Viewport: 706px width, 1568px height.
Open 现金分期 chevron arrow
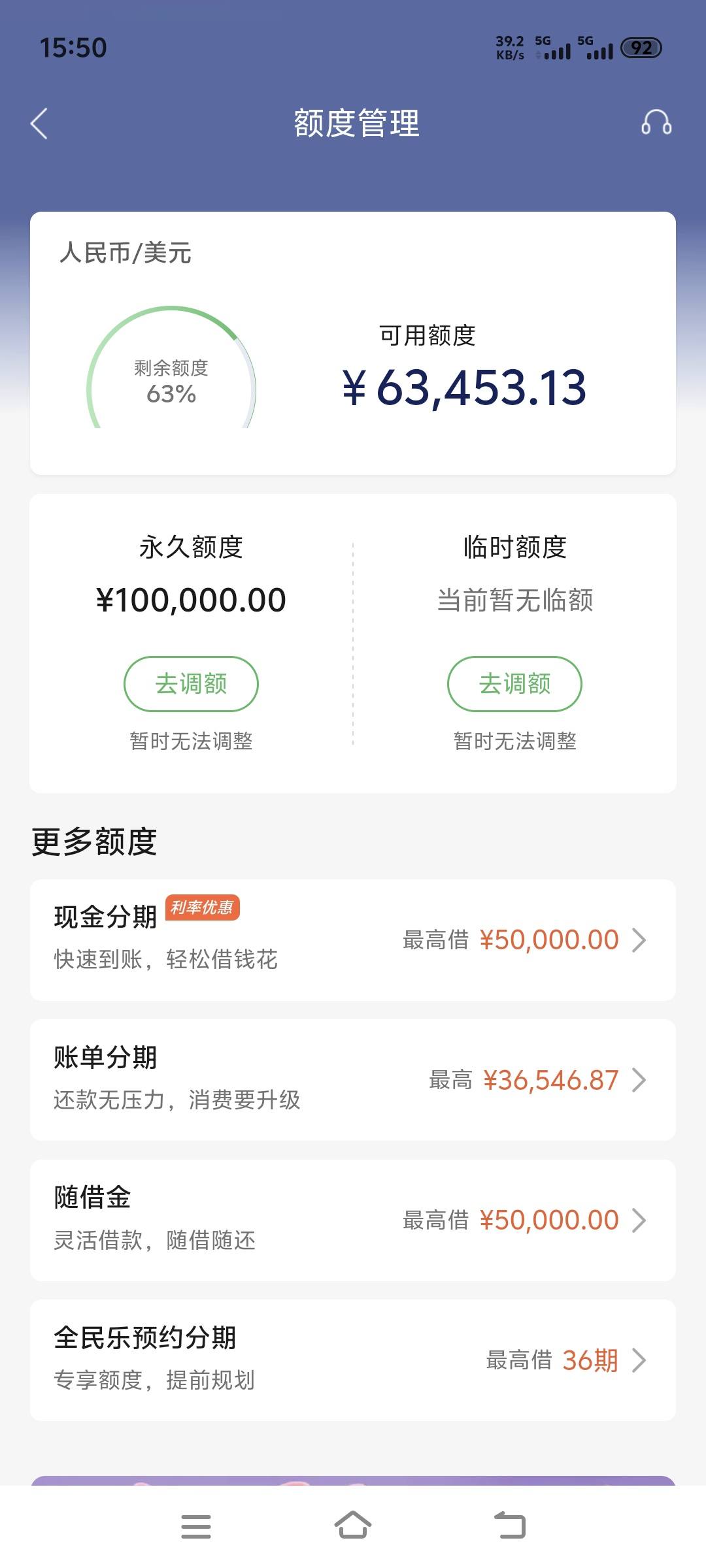click(x=639, y=940)
